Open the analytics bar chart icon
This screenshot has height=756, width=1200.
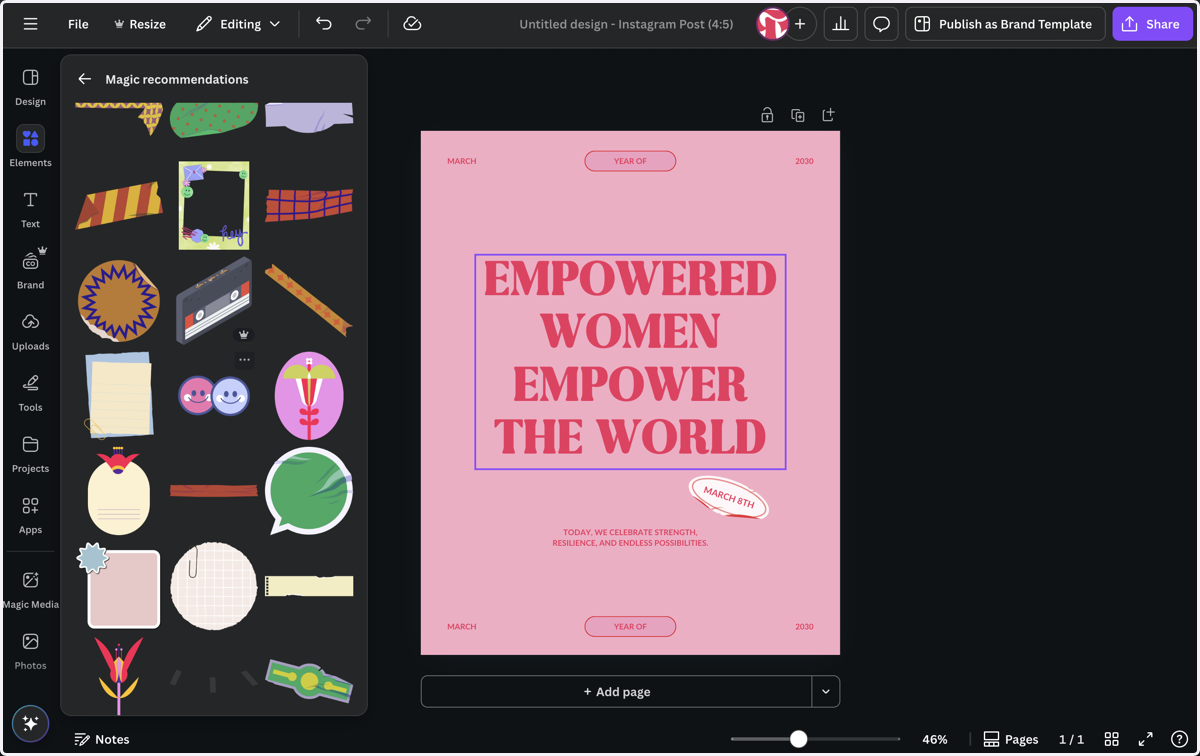click(841, 24)
